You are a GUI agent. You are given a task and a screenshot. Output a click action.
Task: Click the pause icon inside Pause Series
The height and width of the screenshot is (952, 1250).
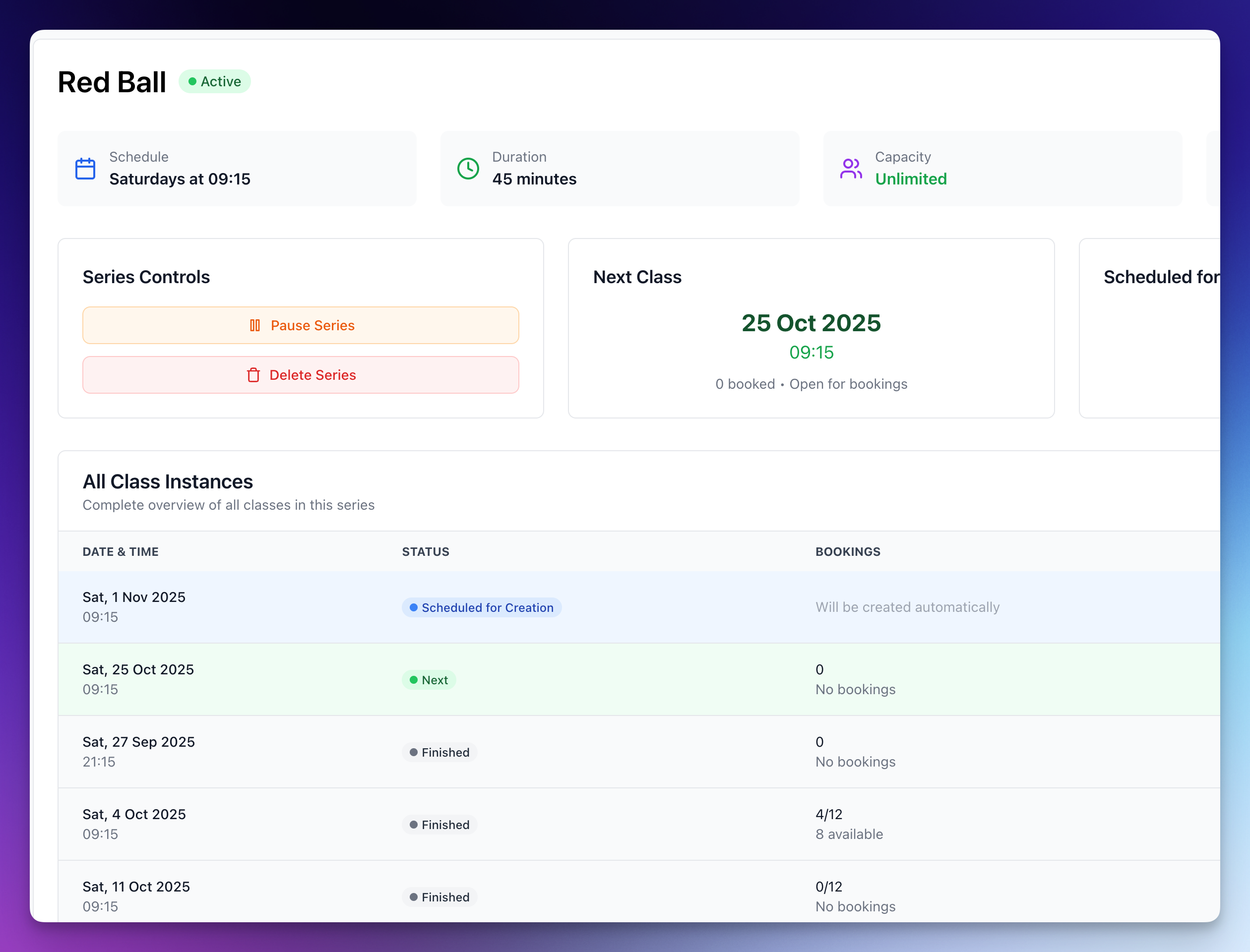tap(254, 325)
